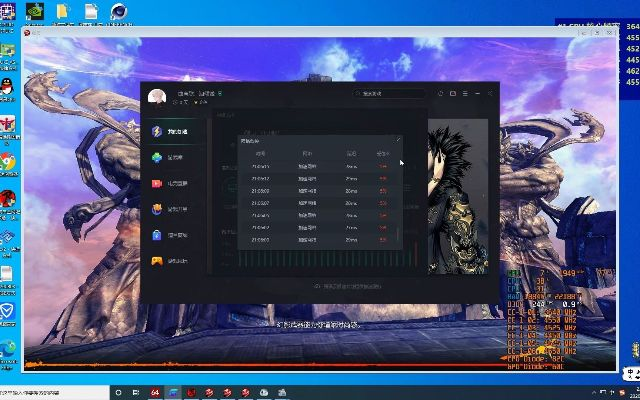Click the QQ penguin desktop icon
The height and width of the screenshot is (400, 640).
8,88
